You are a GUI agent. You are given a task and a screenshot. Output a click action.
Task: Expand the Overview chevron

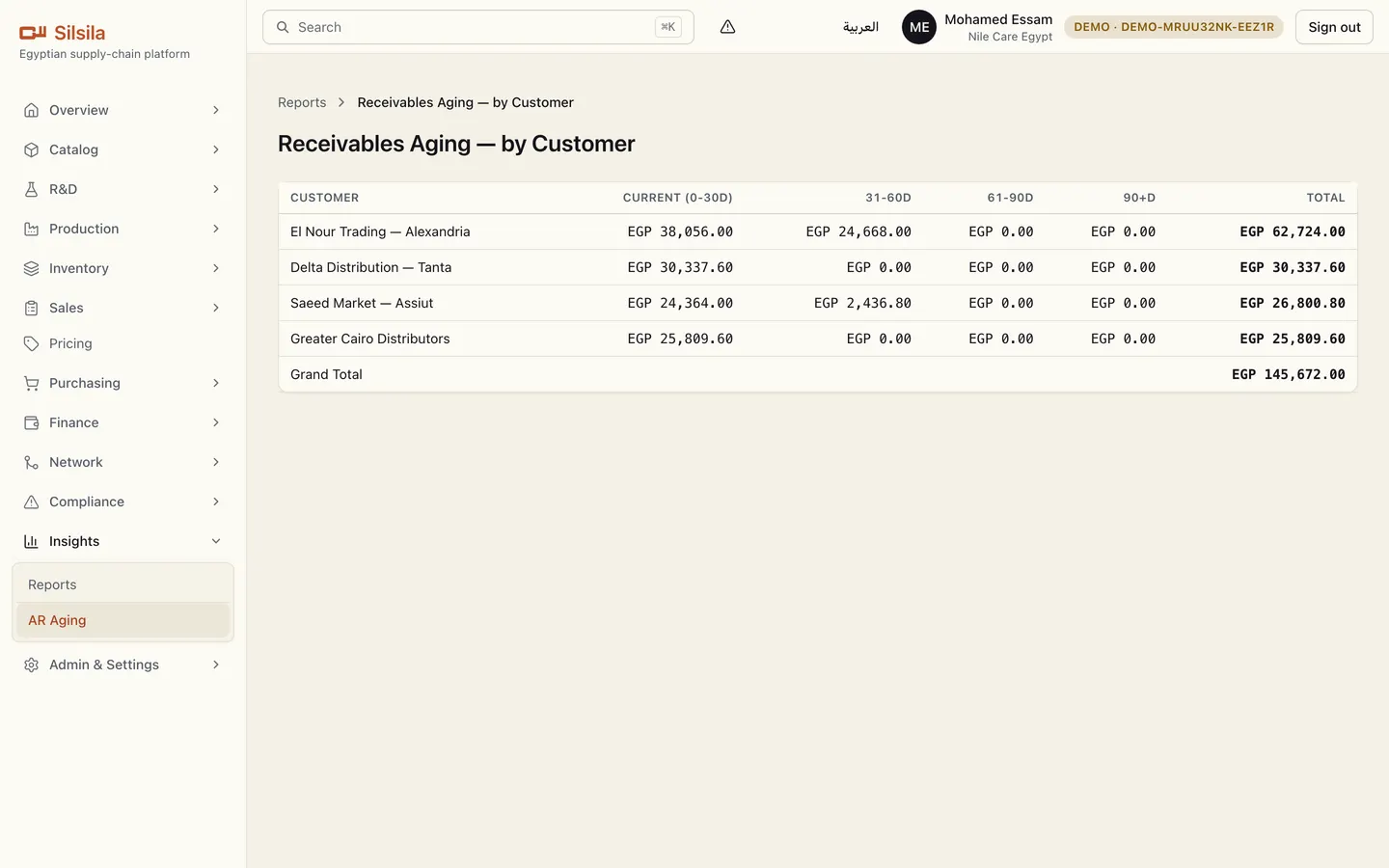(x=216, y=110)
